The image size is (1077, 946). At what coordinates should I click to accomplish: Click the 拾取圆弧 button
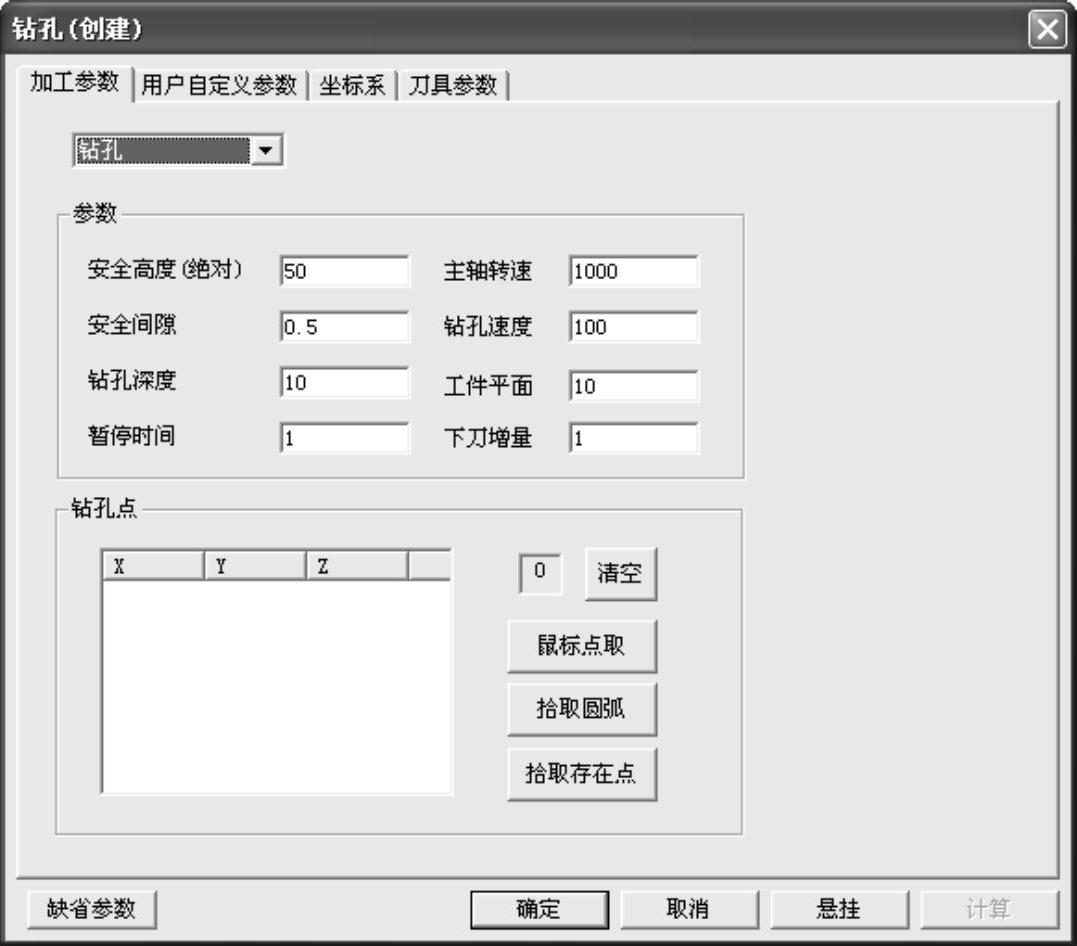pyautogui.click(x=581, y=710)
